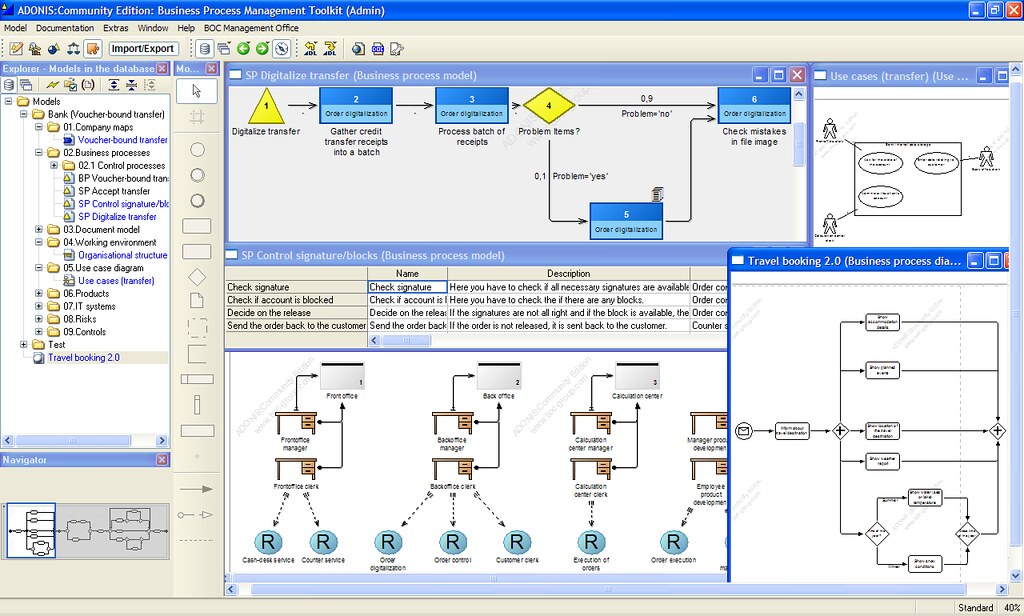
Task: Pick the dashed rectangle shape in palette
Action: pyautogui.click(x=197, y=327)
